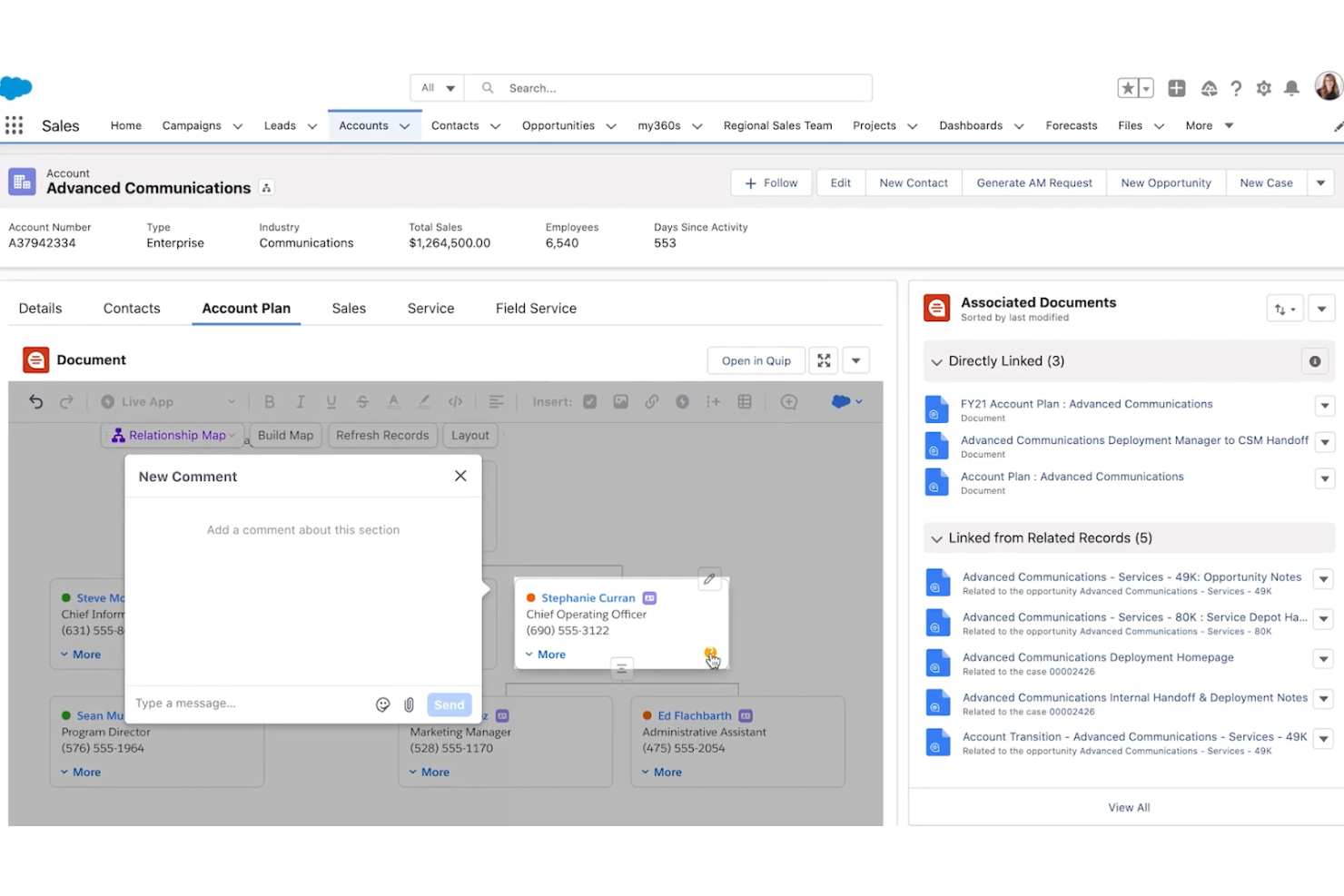Viewport: 1344px width, 896px height.
Task: Apply strikethrough formatting in the document
Action: [362, 401]
